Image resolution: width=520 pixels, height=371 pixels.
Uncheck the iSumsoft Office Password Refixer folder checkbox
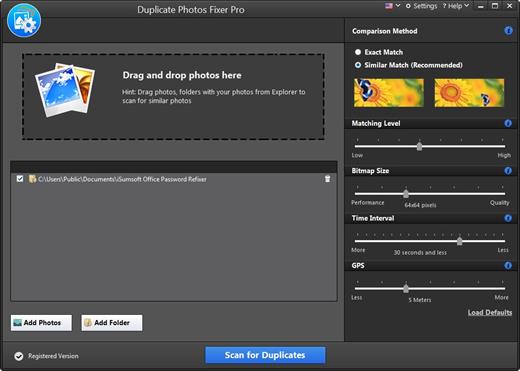pos(20,179)
